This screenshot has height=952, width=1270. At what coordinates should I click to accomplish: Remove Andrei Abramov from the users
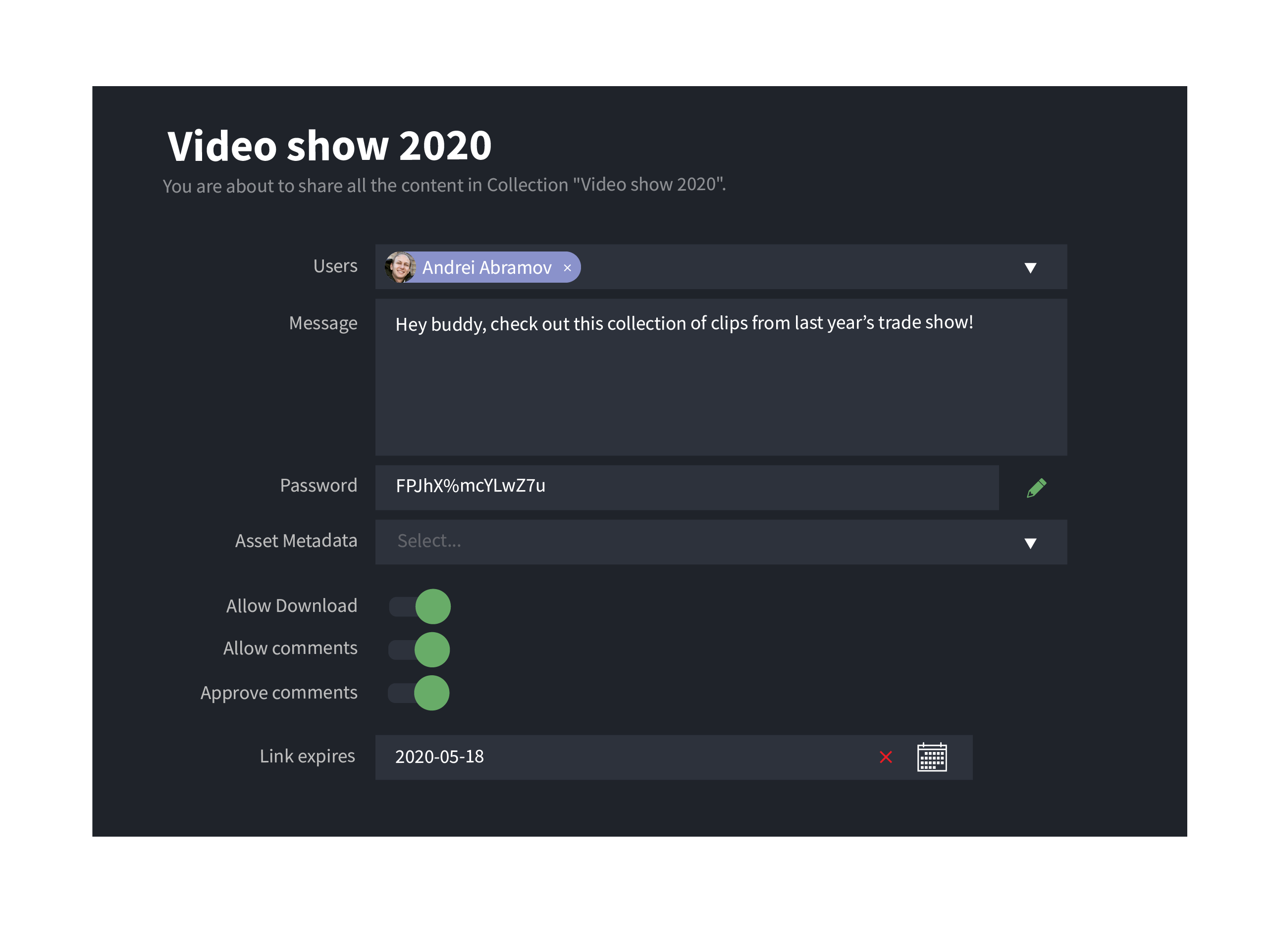coord(567,268)
